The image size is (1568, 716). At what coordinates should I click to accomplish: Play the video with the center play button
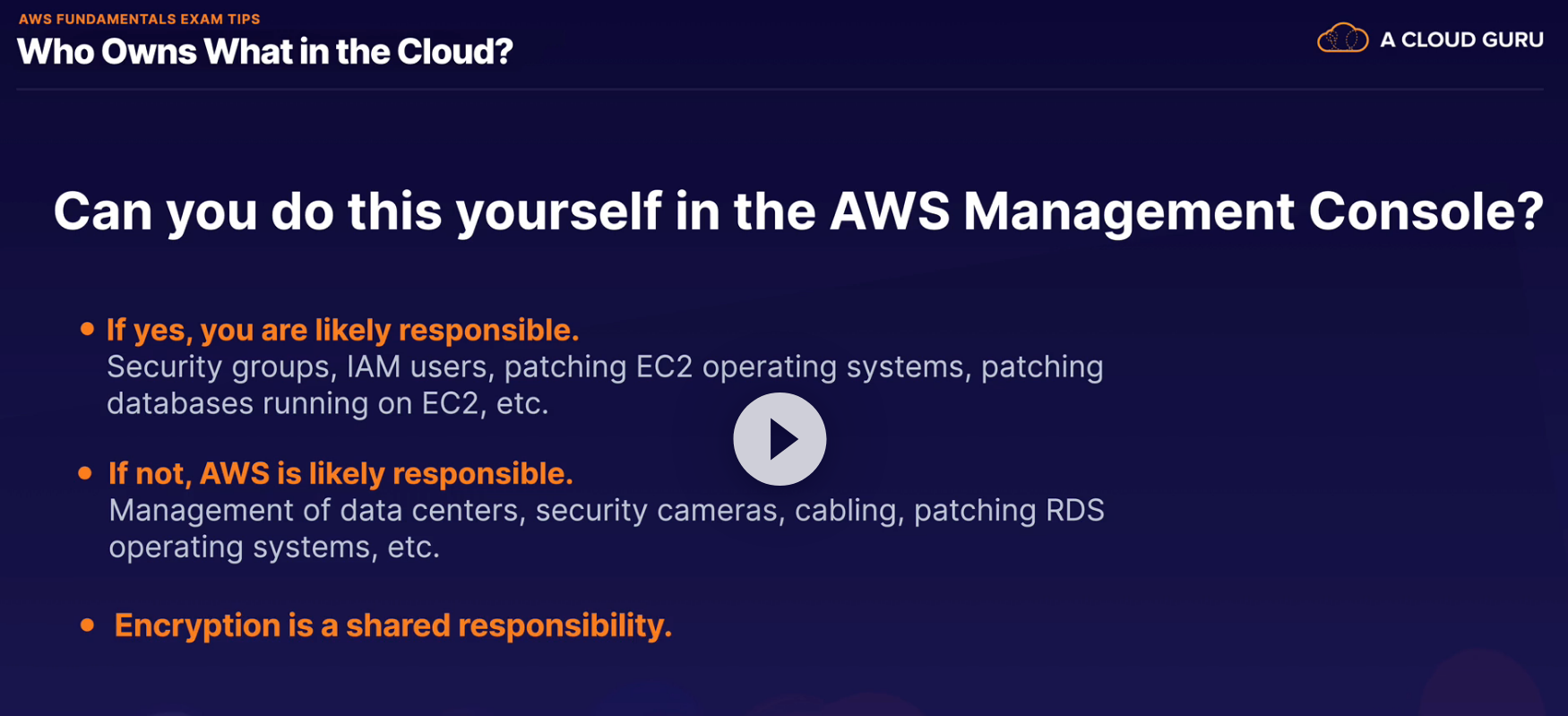point(780,439)
